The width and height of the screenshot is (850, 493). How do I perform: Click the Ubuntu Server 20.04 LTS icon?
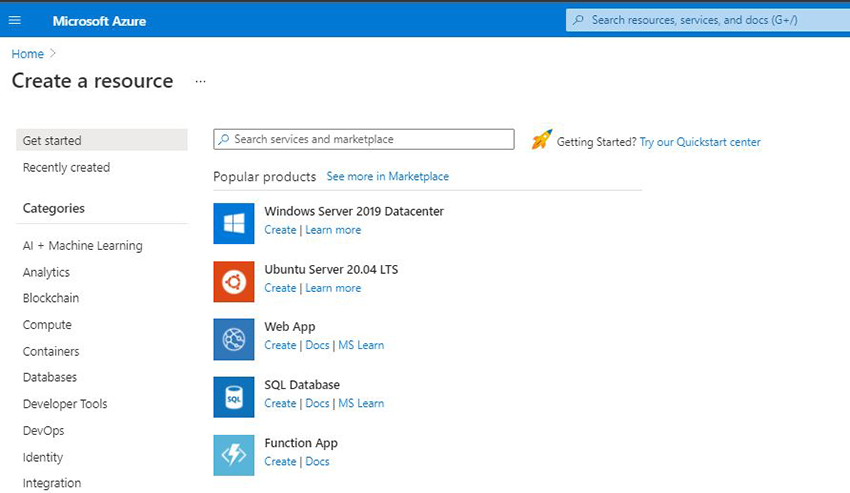pos(234,281)
